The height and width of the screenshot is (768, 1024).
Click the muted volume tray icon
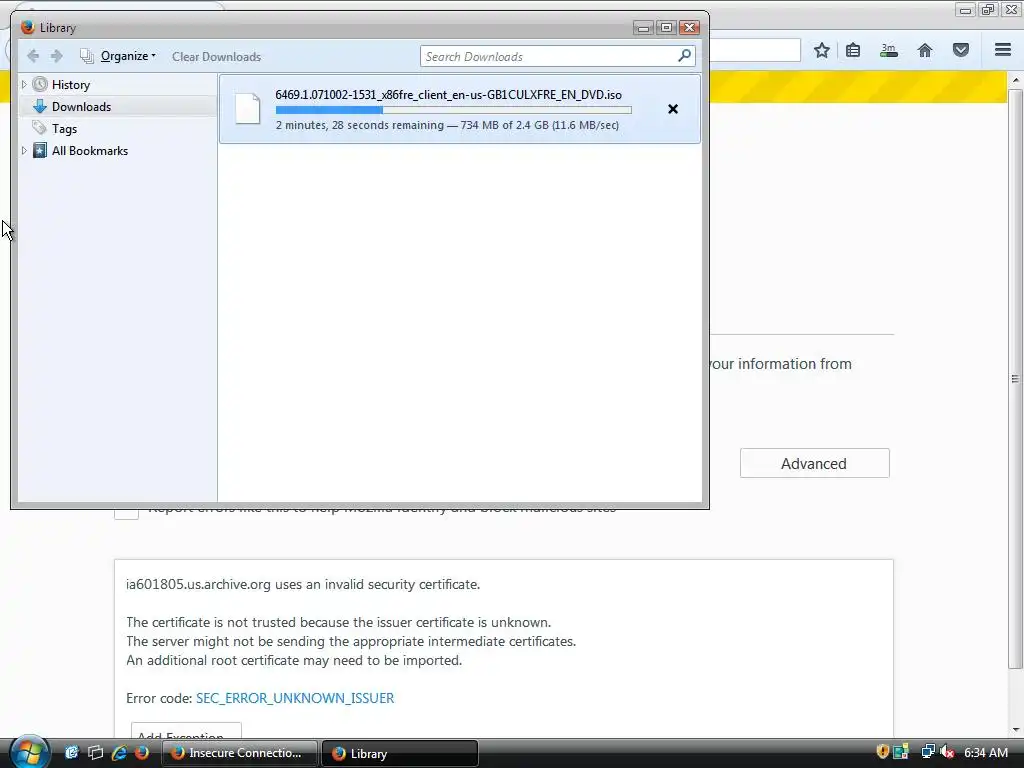[x=946, y=752]
